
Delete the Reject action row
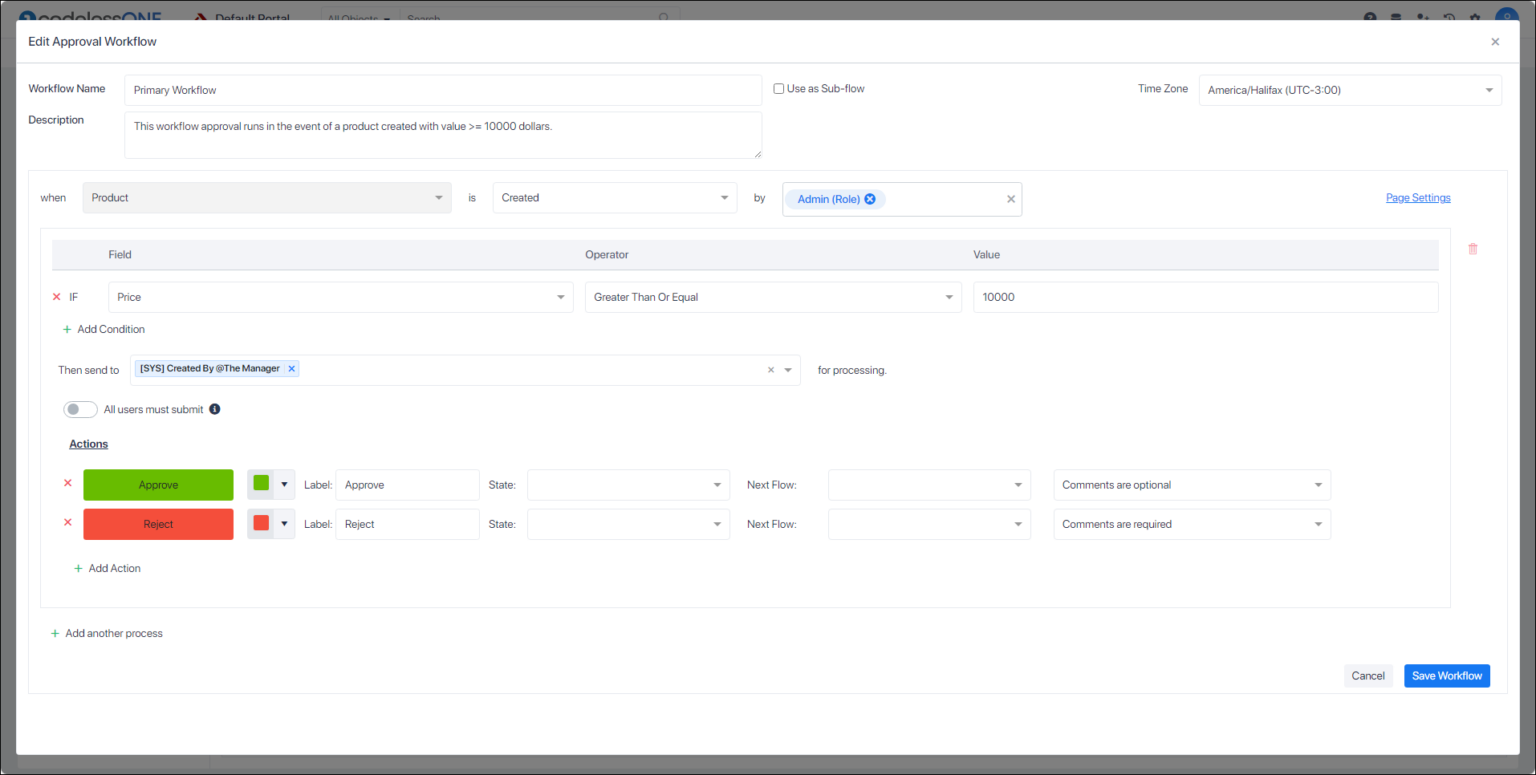click(68, 522)
